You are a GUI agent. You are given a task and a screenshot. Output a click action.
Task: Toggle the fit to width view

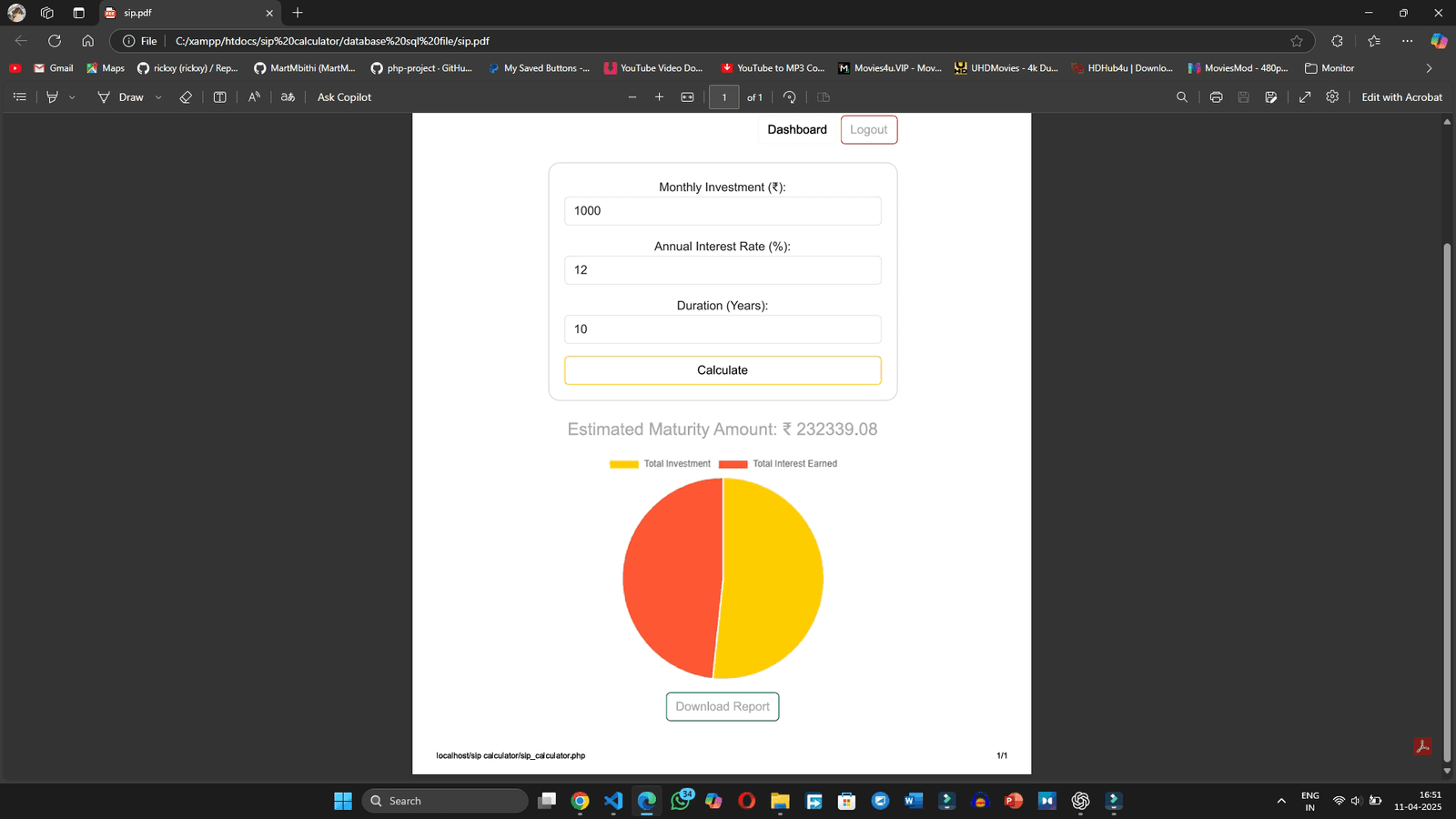pyautogui.click(x=687, y=97)
